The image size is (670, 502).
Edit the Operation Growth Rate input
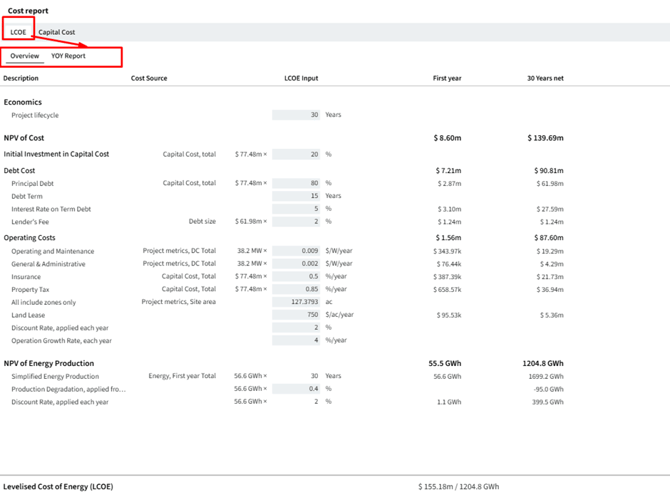(296, 340)
